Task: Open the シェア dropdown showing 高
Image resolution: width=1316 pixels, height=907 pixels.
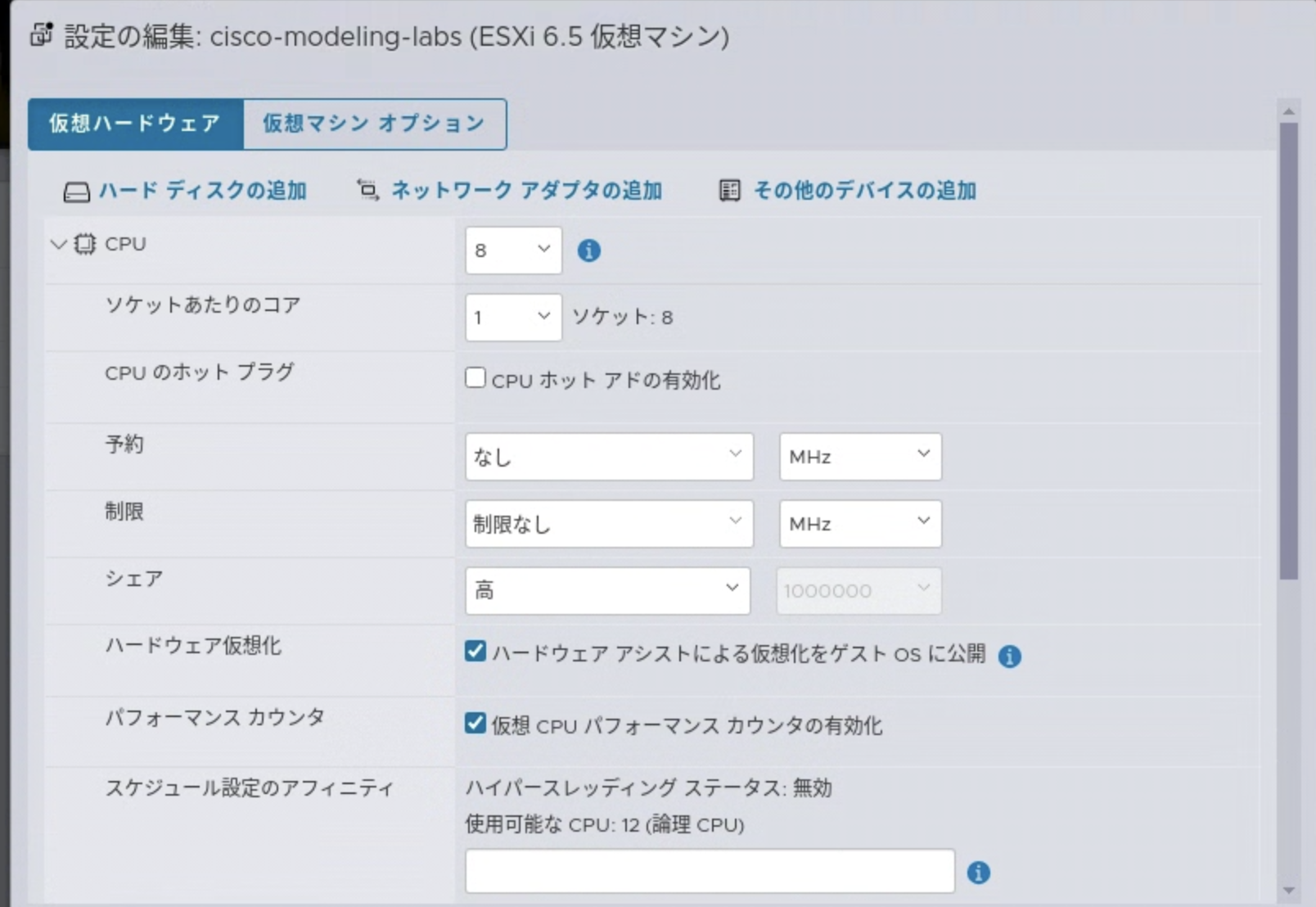Action: (607, 590)
